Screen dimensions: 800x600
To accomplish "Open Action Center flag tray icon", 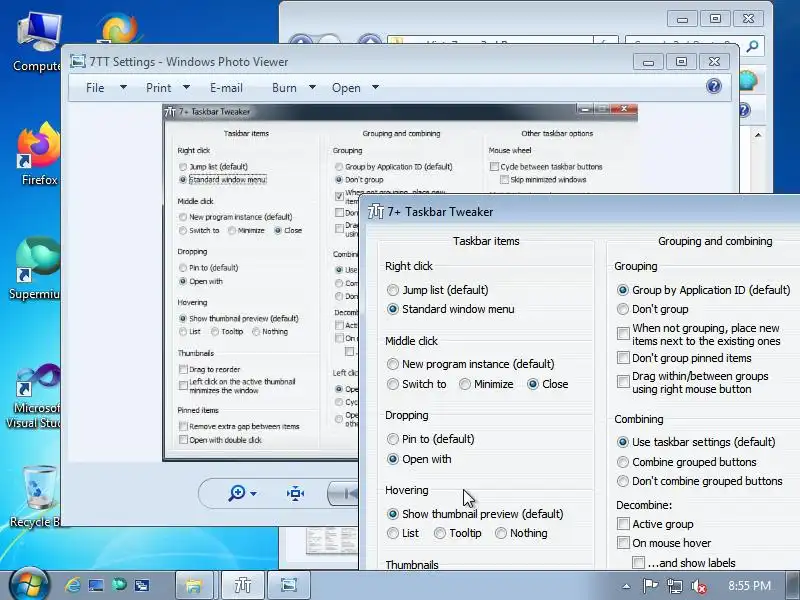I will (650, 586).
